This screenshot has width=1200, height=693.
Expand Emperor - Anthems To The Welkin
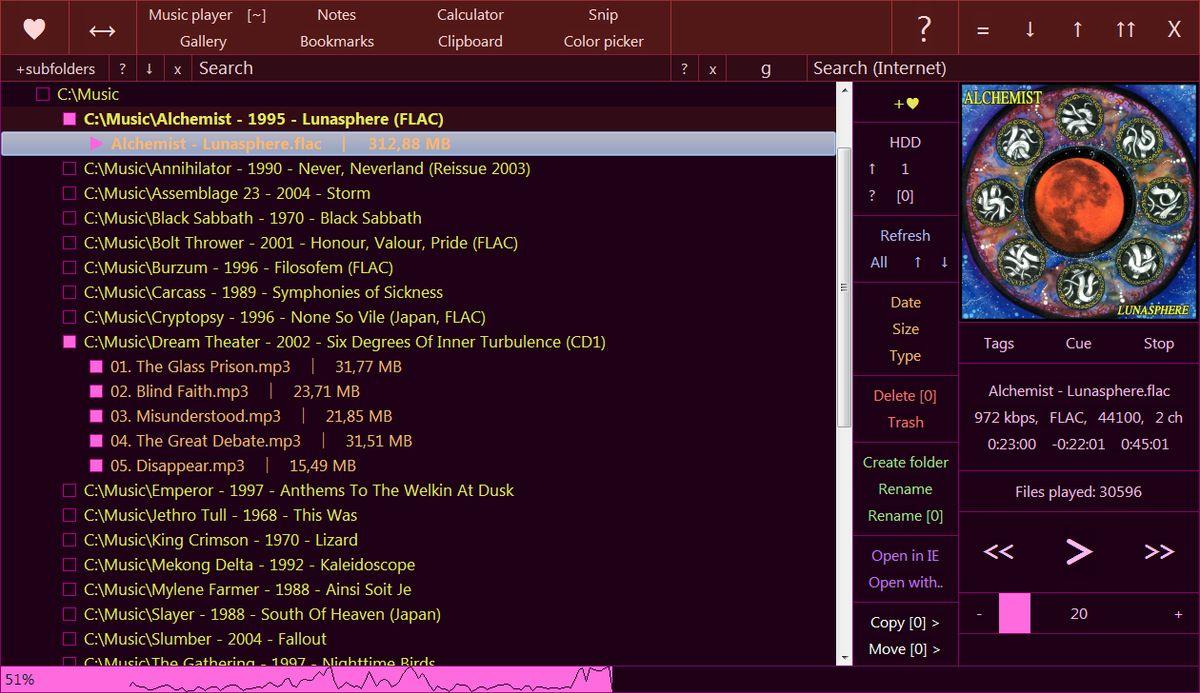(x=299, y=491)
